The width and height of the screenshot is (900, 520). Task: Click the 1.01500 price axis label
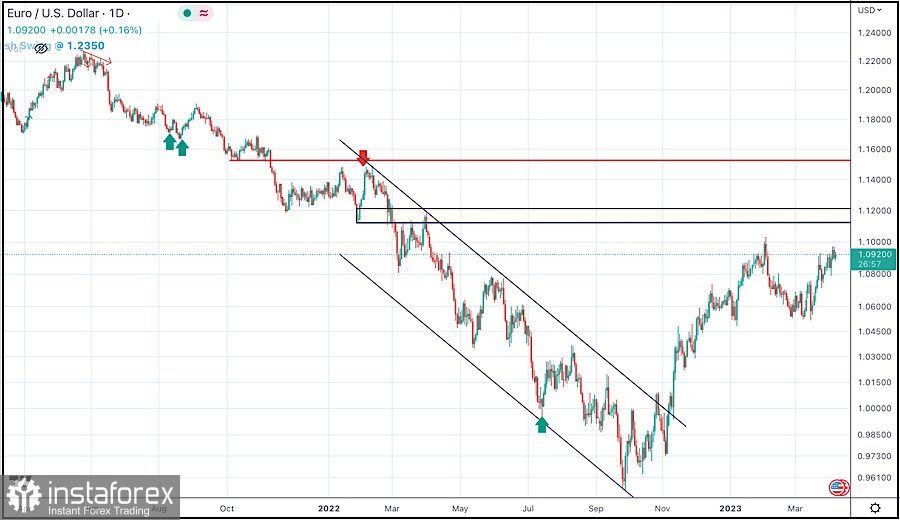pos(874,382)
